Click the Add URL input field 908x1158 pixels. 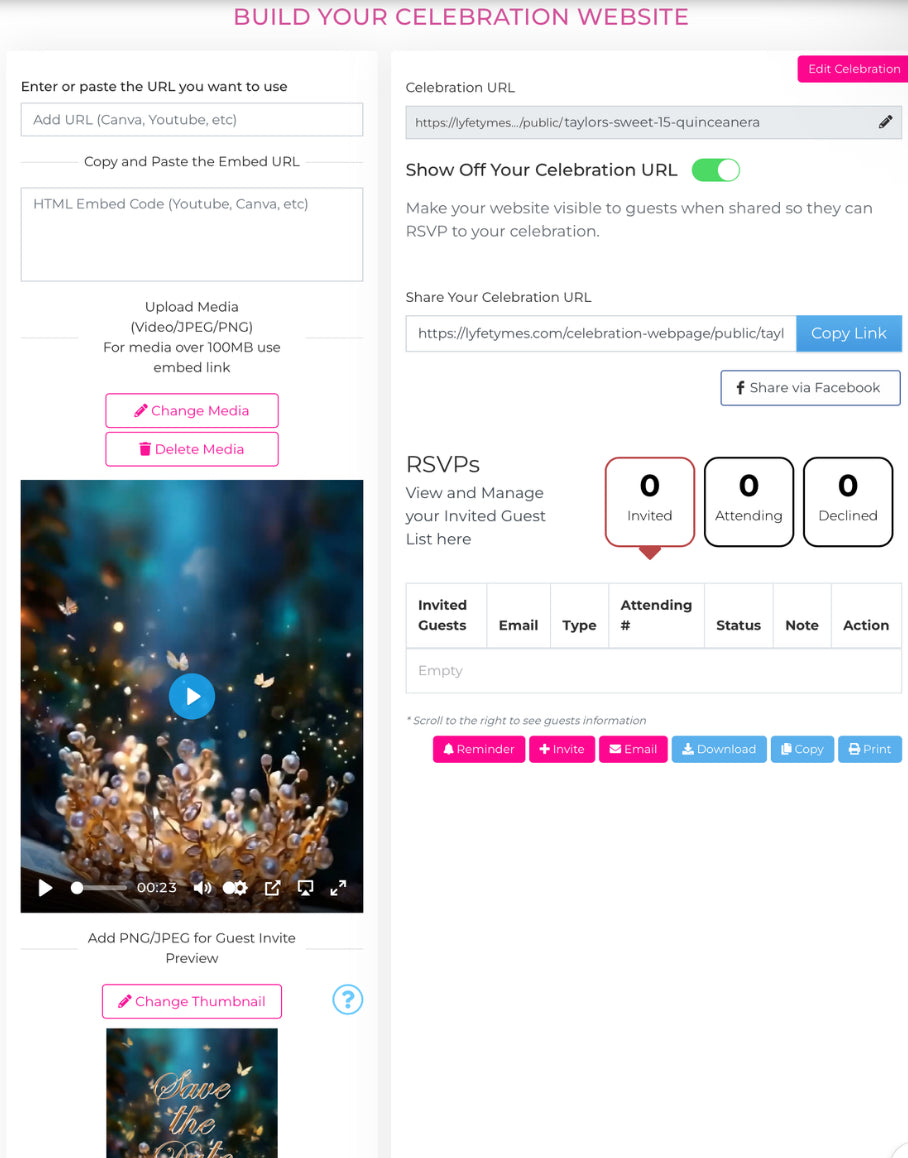pos(192,120)
